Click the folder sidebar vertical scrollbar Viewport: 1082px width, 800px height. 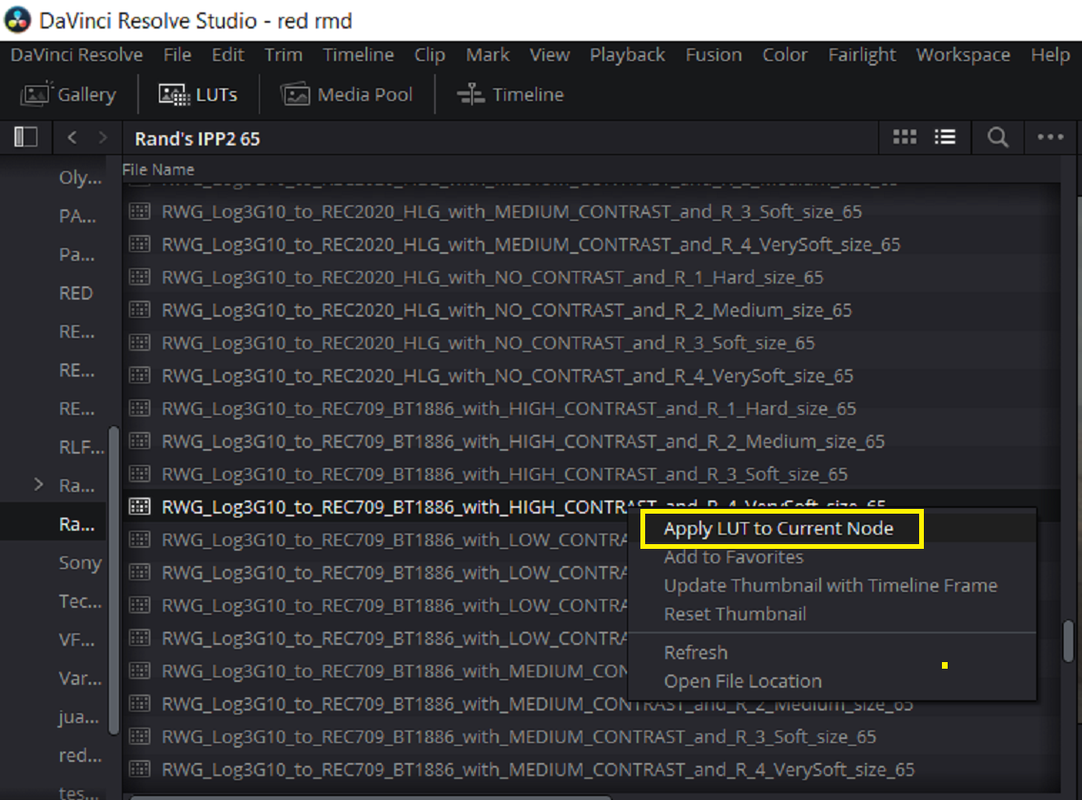(x=114, y=581)
